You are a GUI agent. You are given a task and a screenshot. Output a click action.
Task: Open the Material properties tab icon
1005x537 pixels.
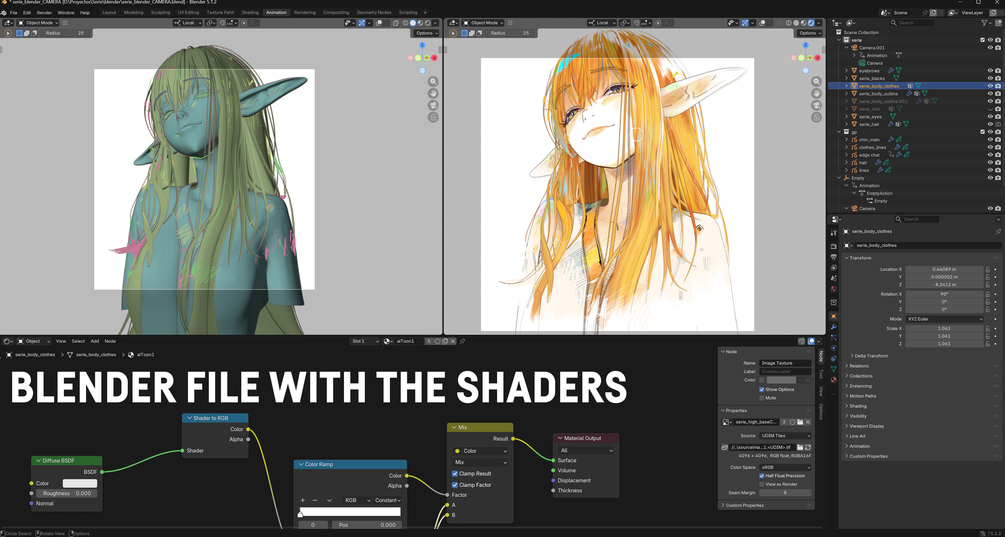pyautogui.click(x=833, y=379)
